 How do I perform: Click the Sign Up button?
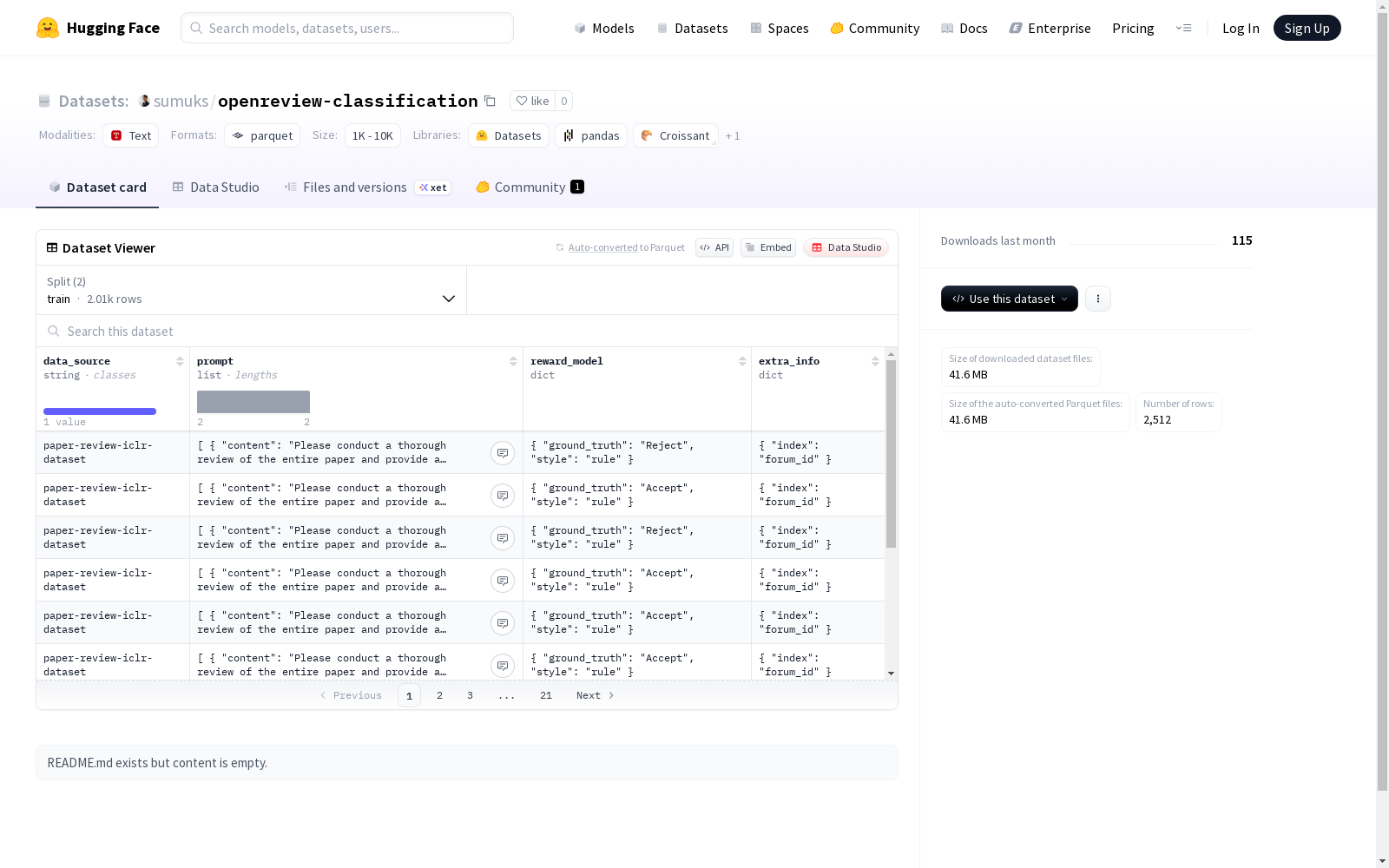point(1307,28)
